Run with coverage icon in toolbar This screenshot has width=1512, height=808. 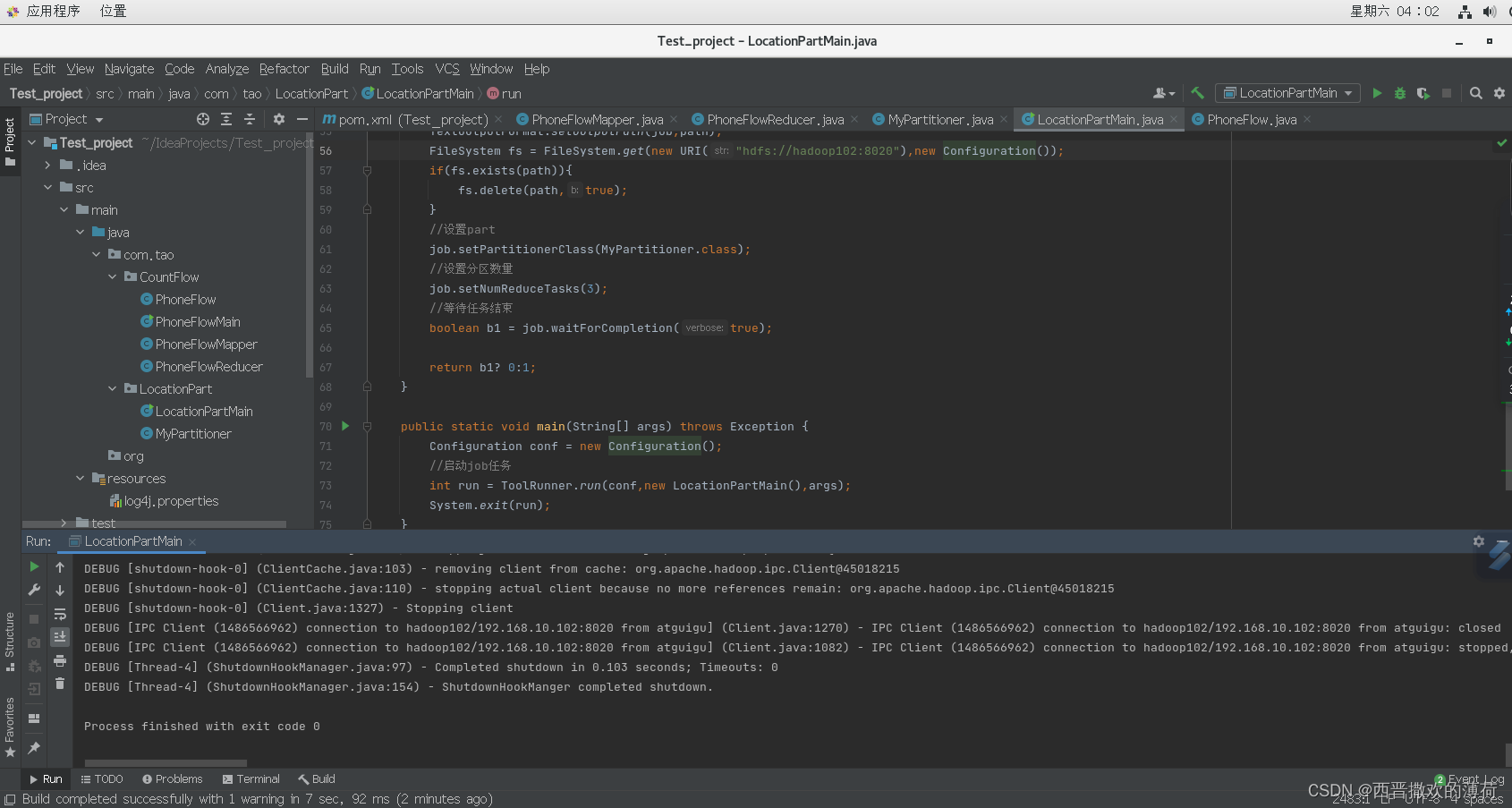pos(1423,93)
